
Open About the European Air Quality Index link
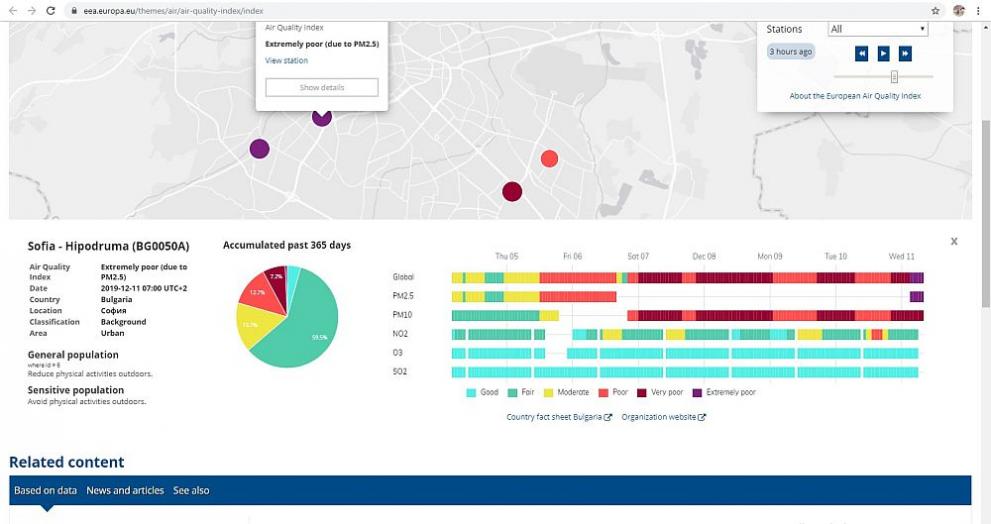pos(855,96)
